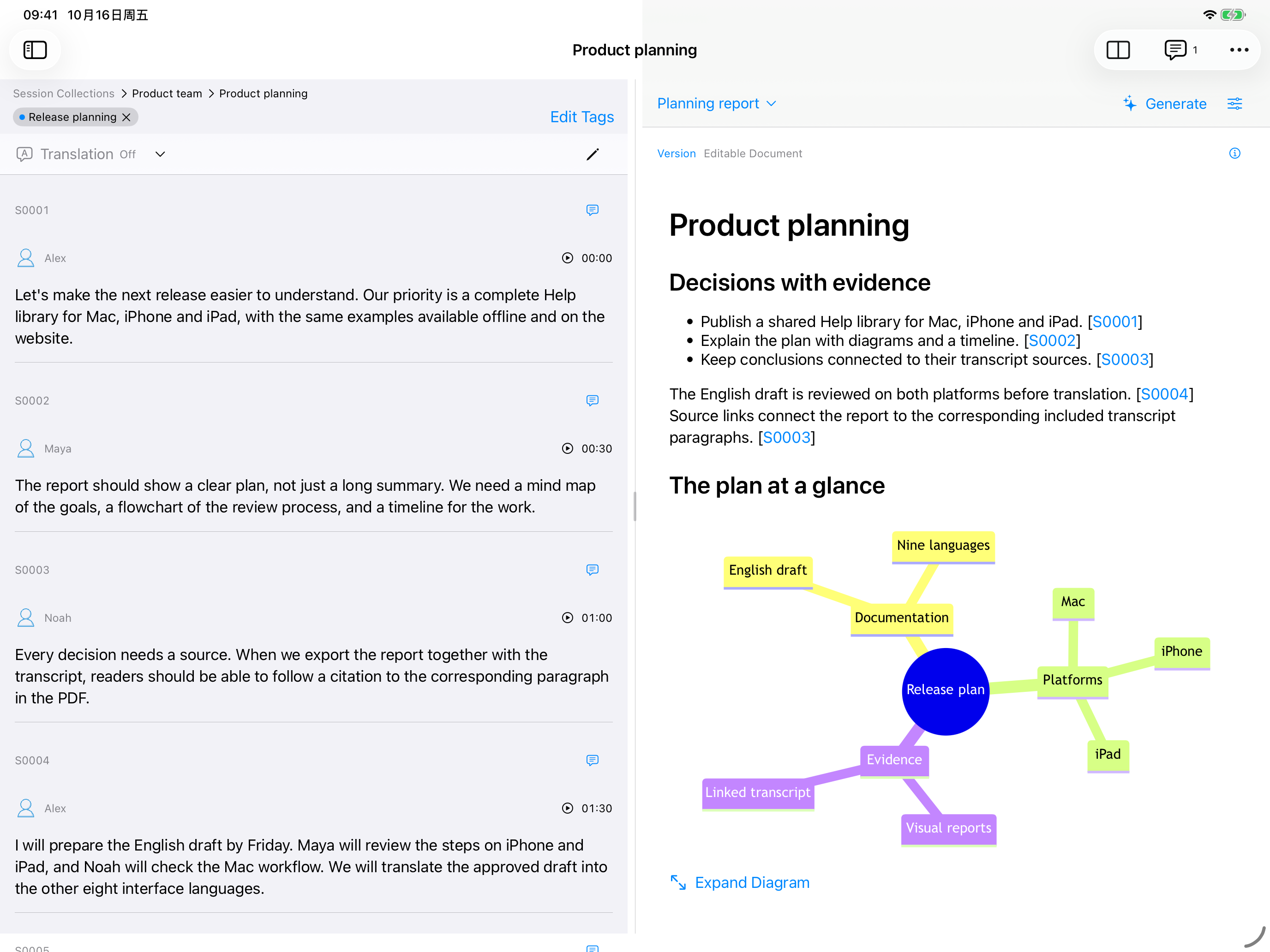Viewport: 1270px width, 952px height.
Task: Open Product planning breadcrumb item
Action: tap(264, 94)
